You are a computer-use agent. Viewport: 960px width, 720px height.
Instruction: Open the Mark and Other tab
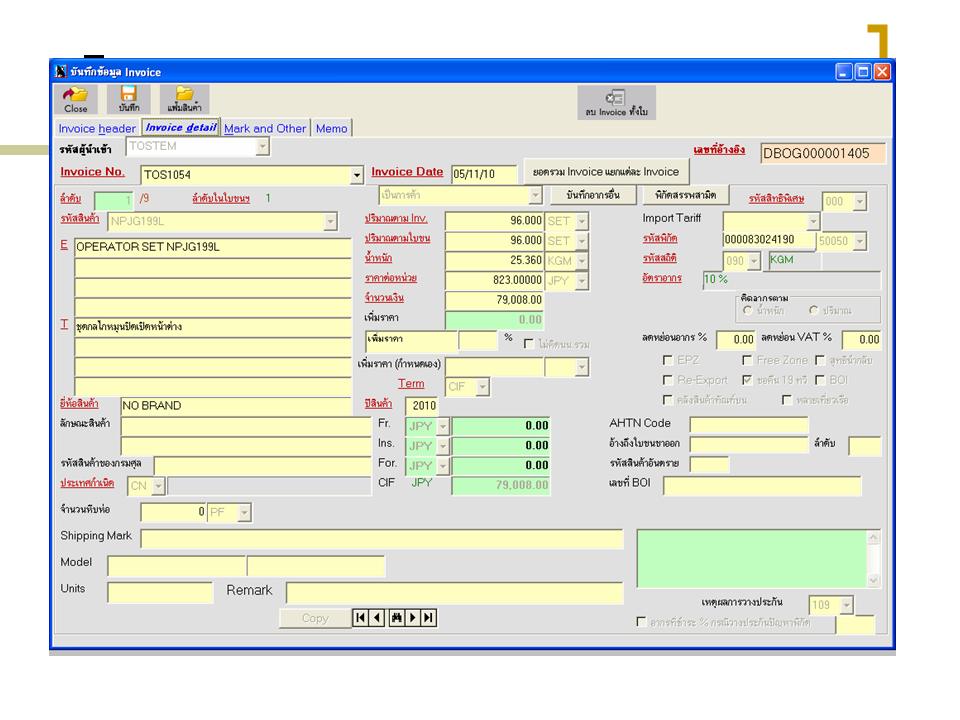(265, 129)
